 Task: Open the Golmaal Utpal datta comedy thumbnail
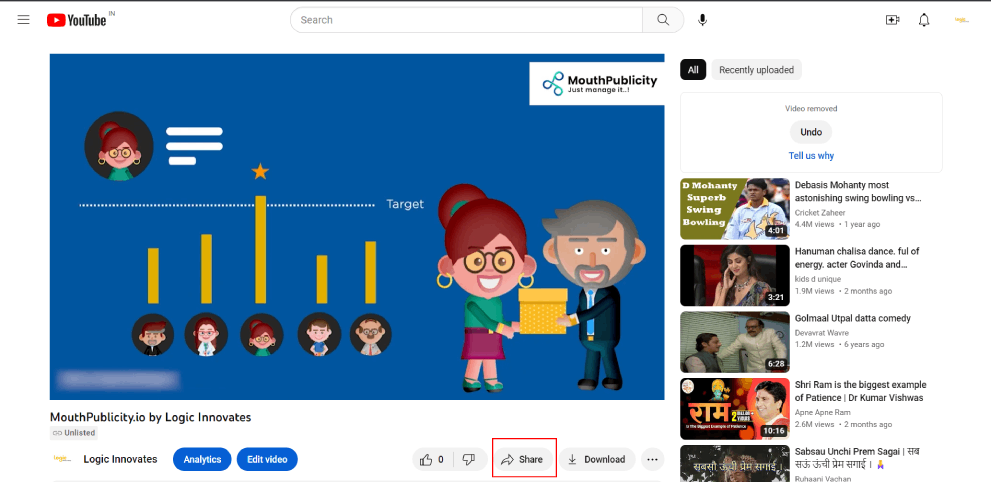click(x=734, y=342)
